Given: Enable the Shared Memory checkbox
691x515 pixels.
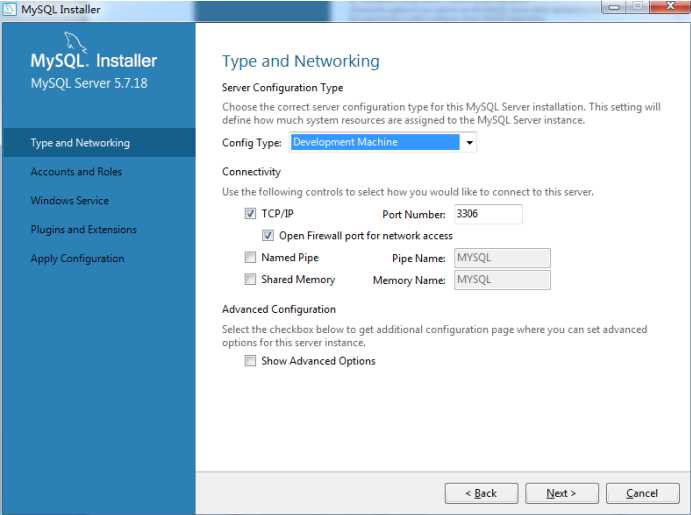Looking at the screenshot, I should click(x=250, y=279).
